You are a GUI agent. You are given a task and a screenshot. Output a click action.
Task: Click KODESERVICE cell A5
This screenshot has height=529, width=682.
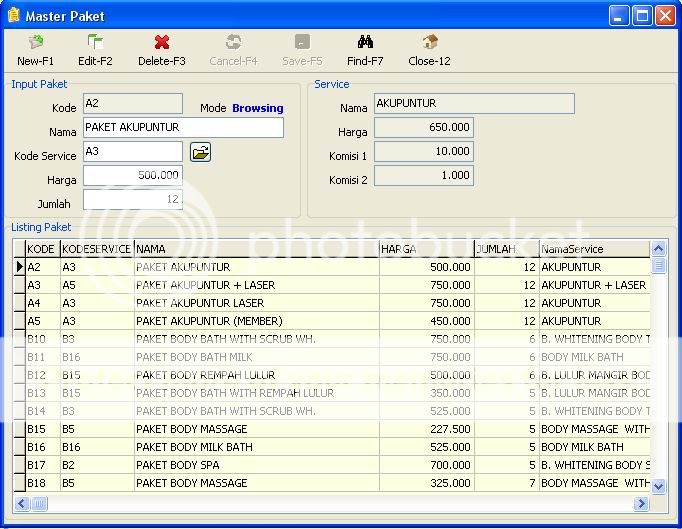click(97, 285)
